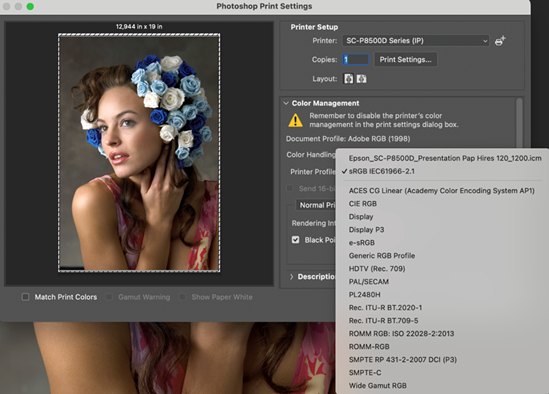Select ACES CG Linear profile
This screenshot has height=394, width=549.
coord(442,191)
